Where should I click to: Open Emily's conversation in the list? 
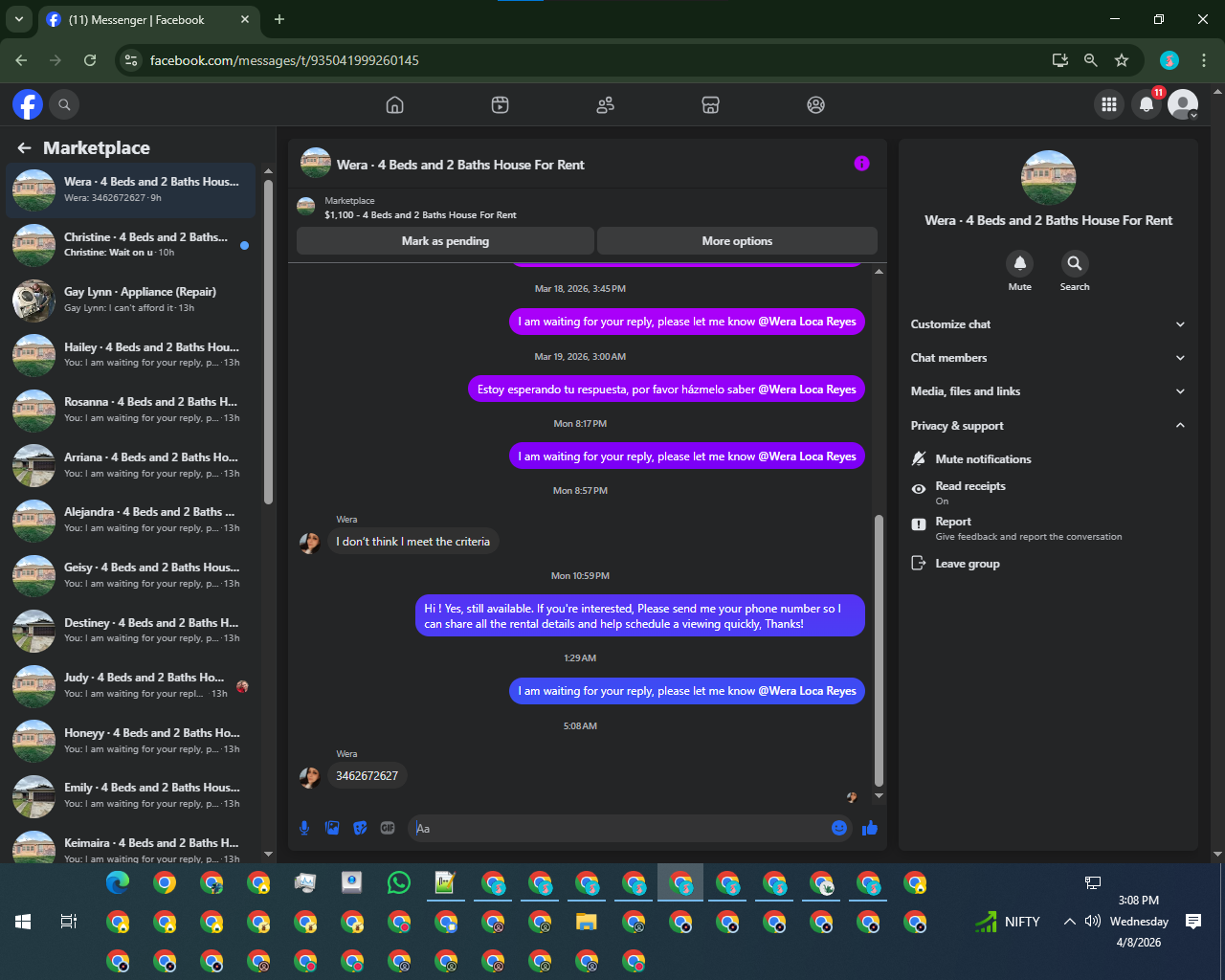tap(131, 795)
